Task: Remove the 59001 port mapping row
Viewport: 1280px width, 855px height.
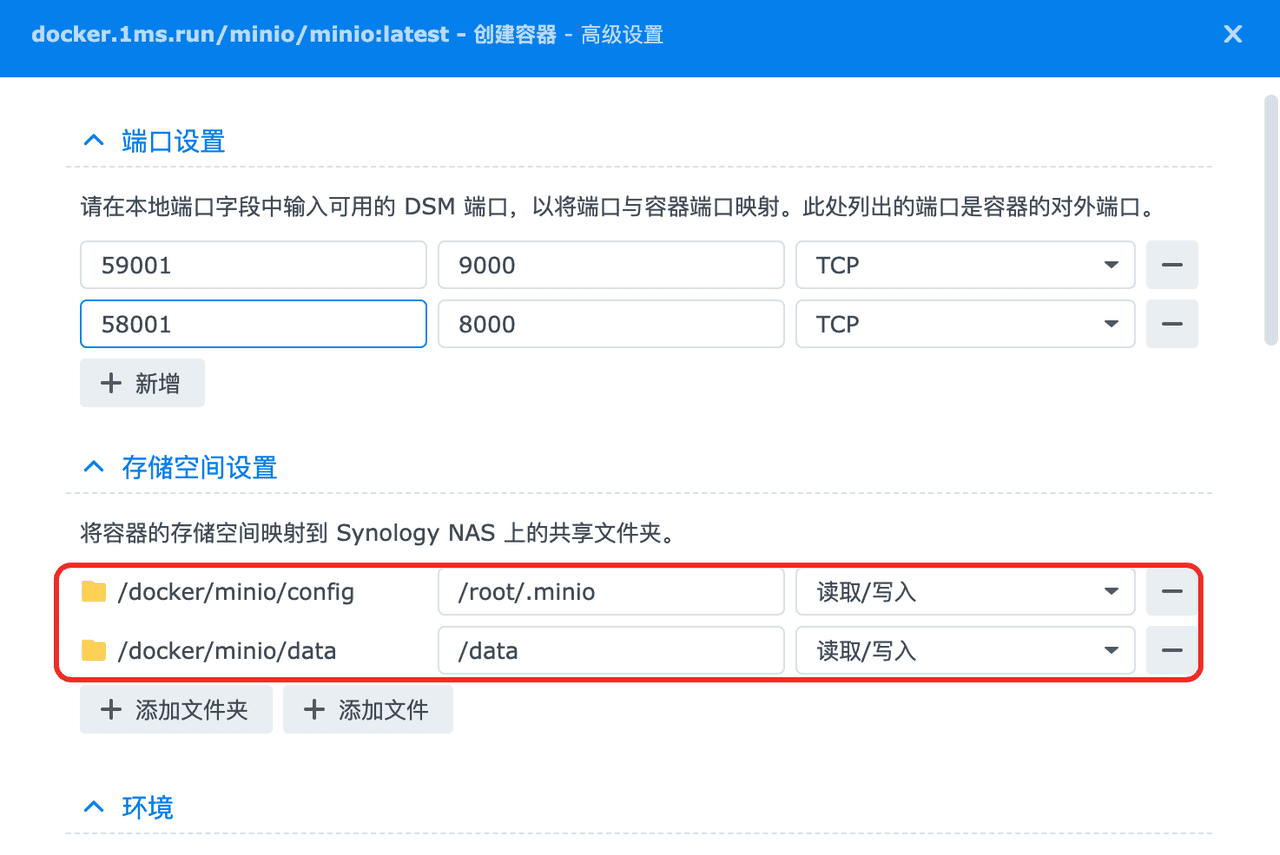Action: pyautogui.click(x=1171, y=265)
